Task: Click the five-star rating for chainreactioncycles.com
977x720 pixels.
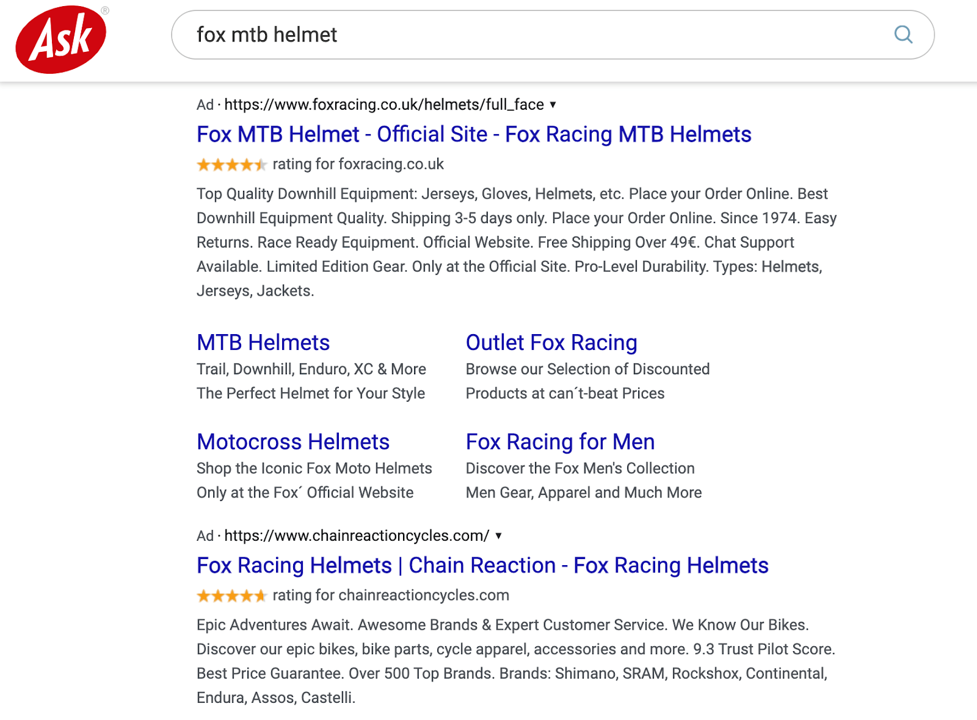Action: (x=231, y=596)
